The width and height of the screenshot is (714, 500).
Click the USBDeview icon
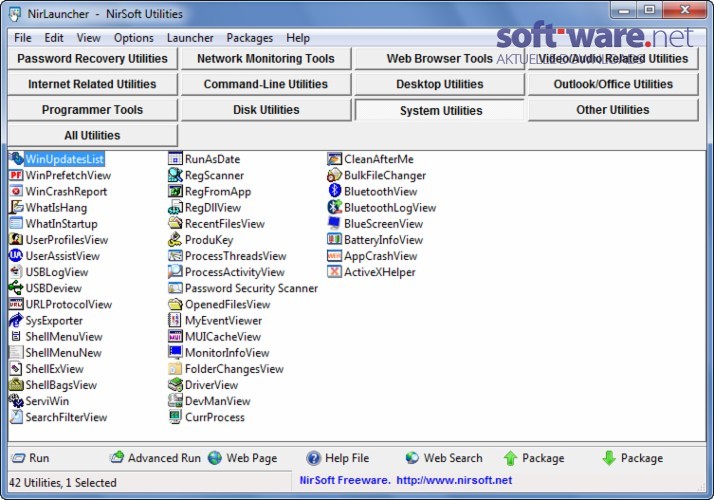point(16,288)
